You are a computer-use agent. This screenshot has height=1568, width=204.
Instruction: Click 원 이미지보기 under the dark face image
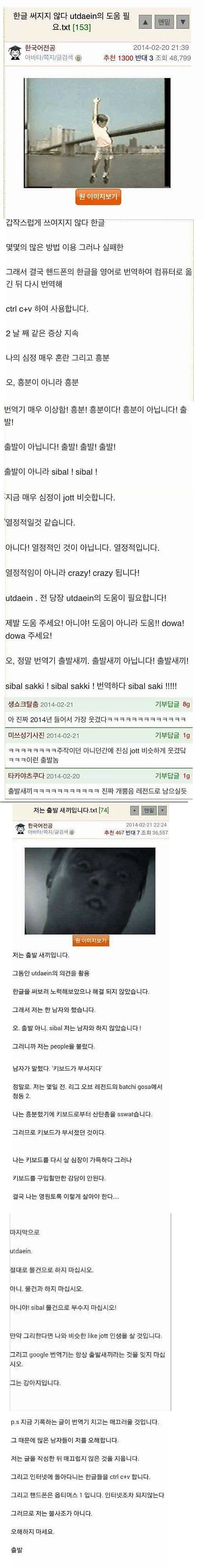(x=91, y=941)
